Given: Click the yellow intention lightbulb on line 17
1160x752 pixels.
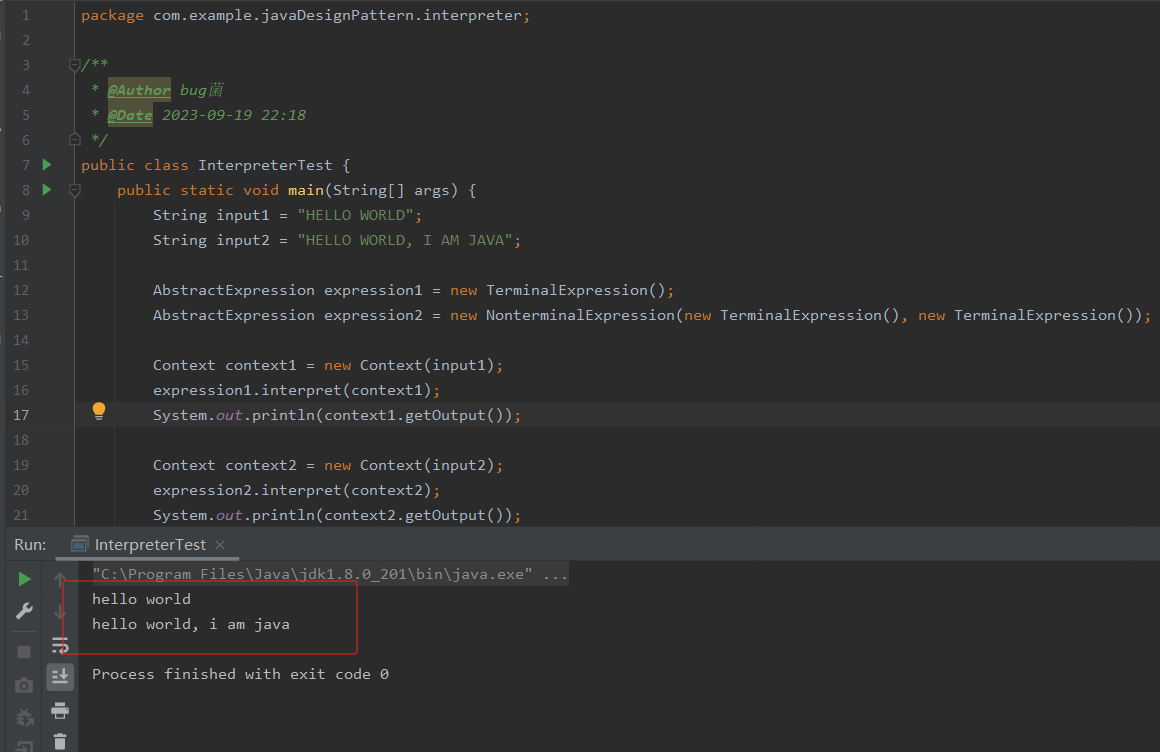Looking at the screenshot, I should (x=98, y=412).
